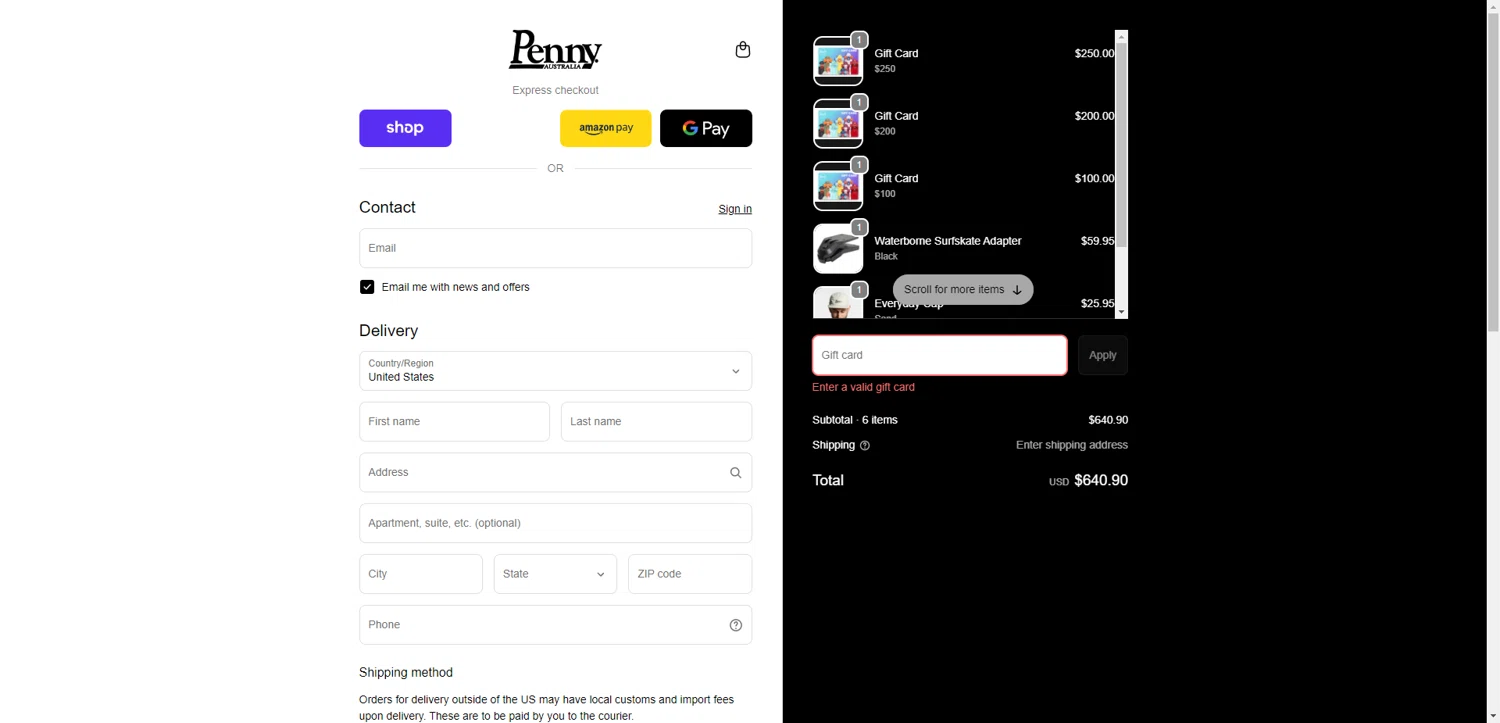The width and height of the screenshot is (1500, 723).
Task: Click the Penny Australia logo
Action: (x=555, y=49)
